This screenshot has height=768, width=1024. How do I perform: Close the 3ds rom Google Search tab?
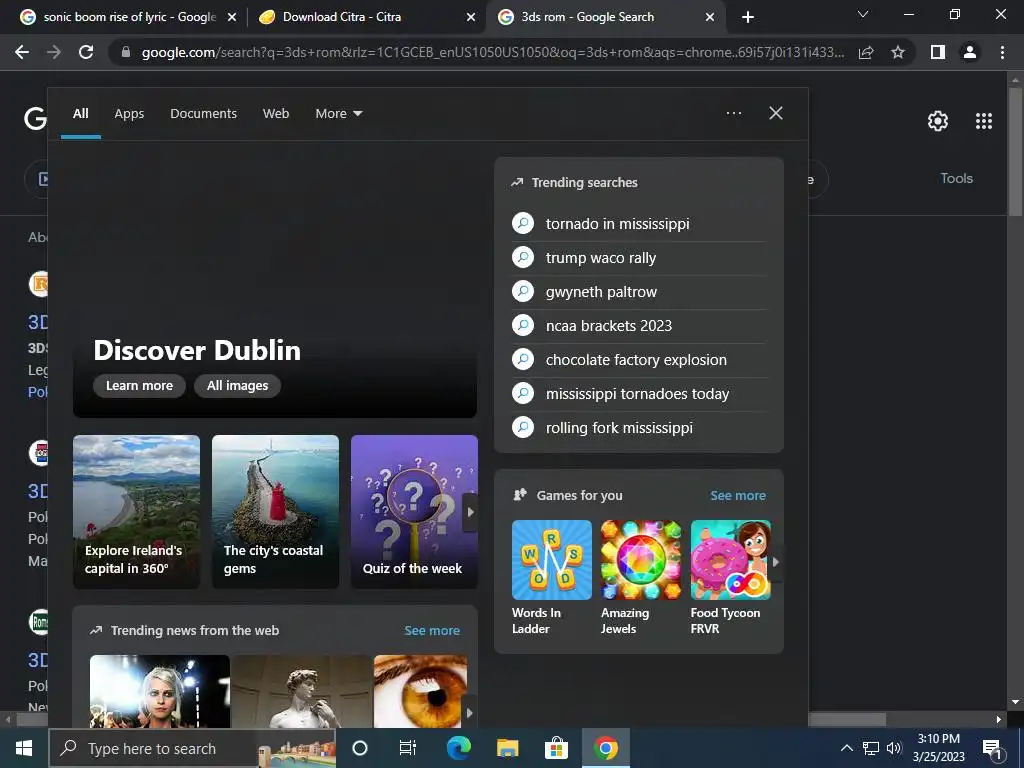(x=710, y=17)
